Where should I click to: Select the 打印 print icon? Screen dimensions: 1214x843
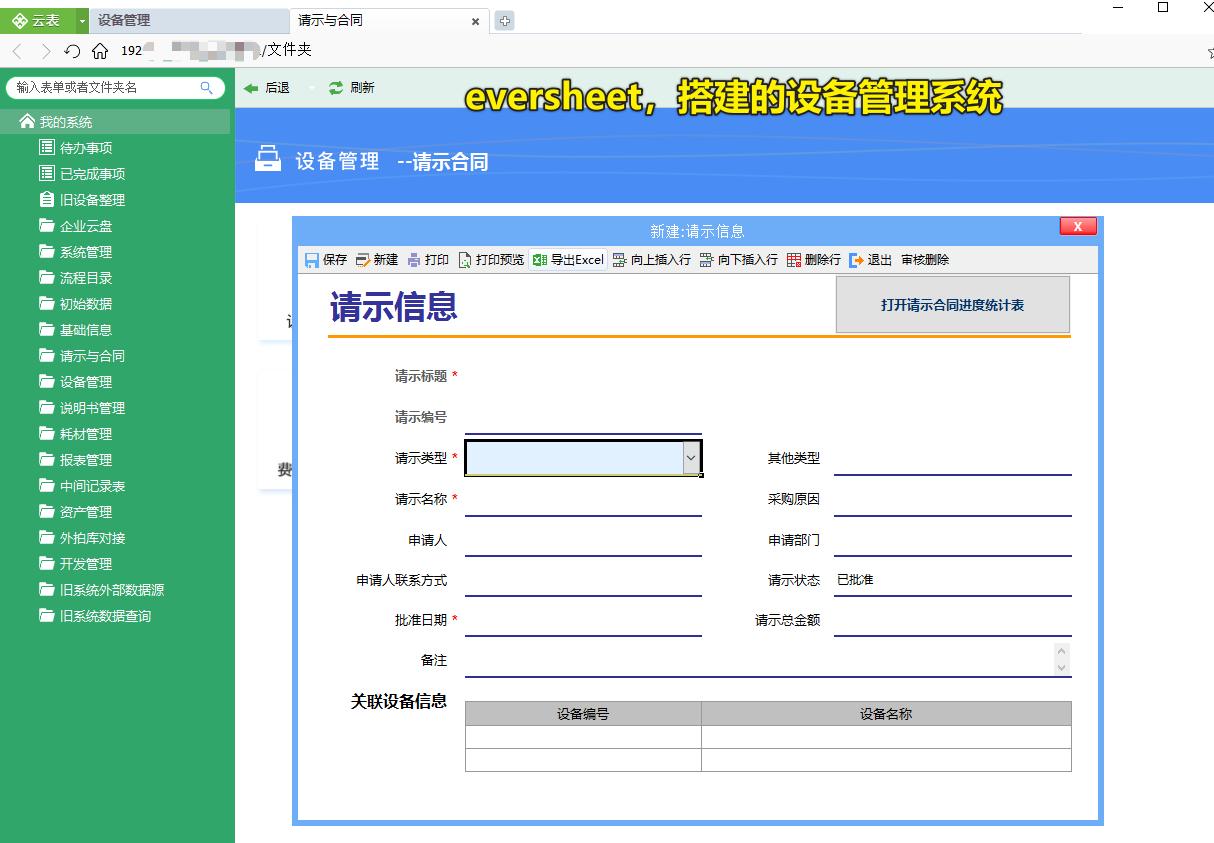coord(413,259)
